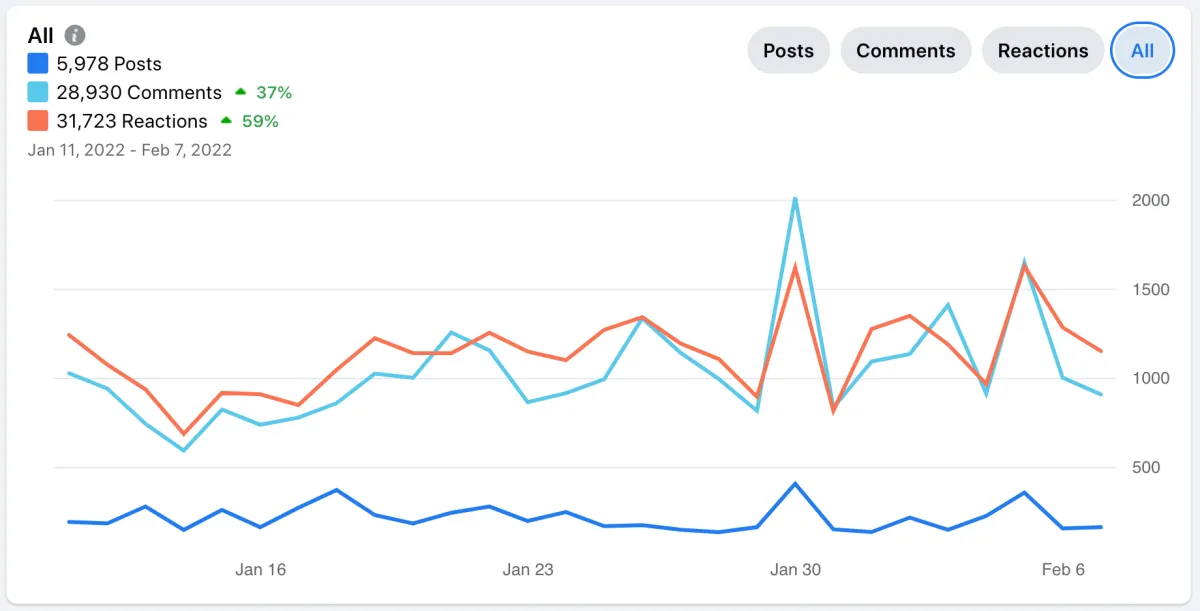The height and width of the screenshot is (611, 1200).
Task: Click the 28,930 Comments legend label
Action: tap(139, 93)
